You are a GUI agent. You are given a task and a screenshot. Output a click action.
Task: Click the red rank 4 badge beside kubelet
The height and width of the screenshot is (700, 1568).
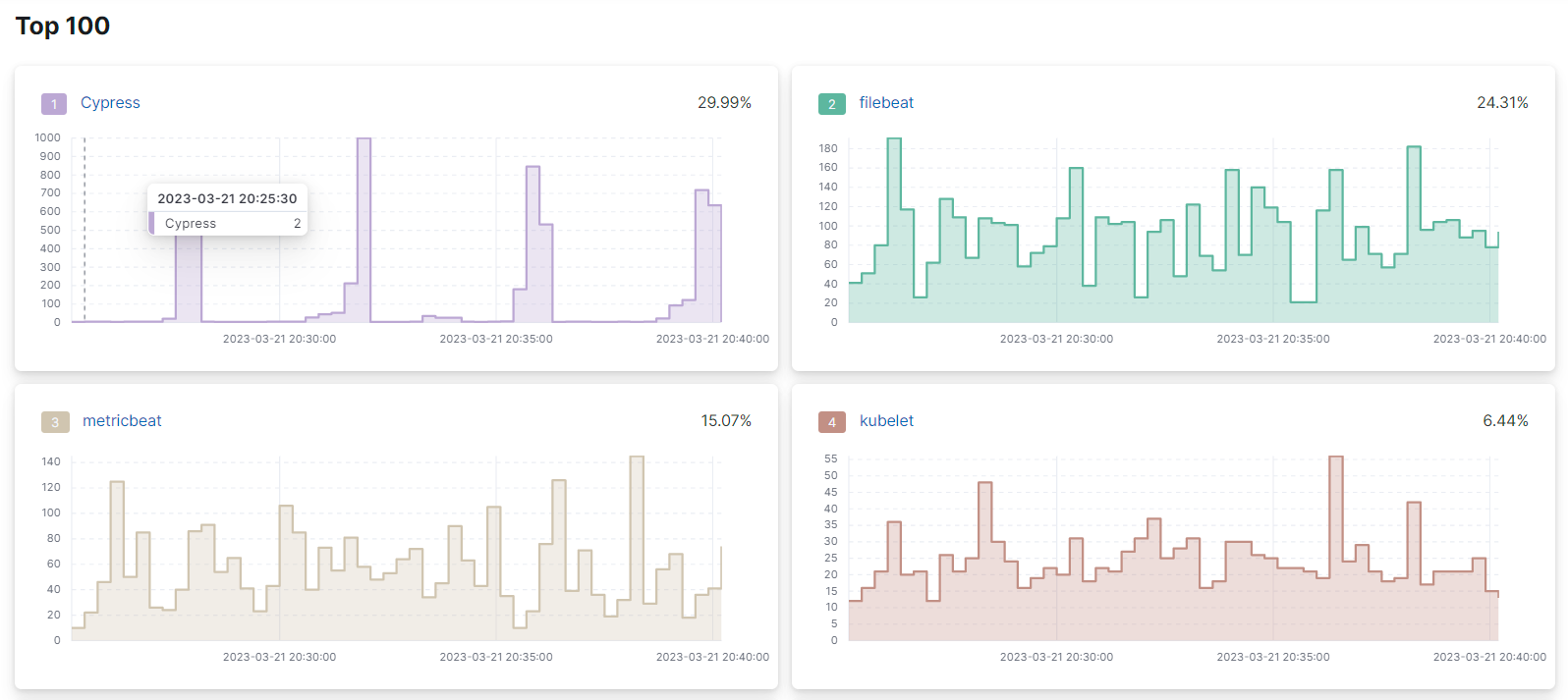point(831,422)
